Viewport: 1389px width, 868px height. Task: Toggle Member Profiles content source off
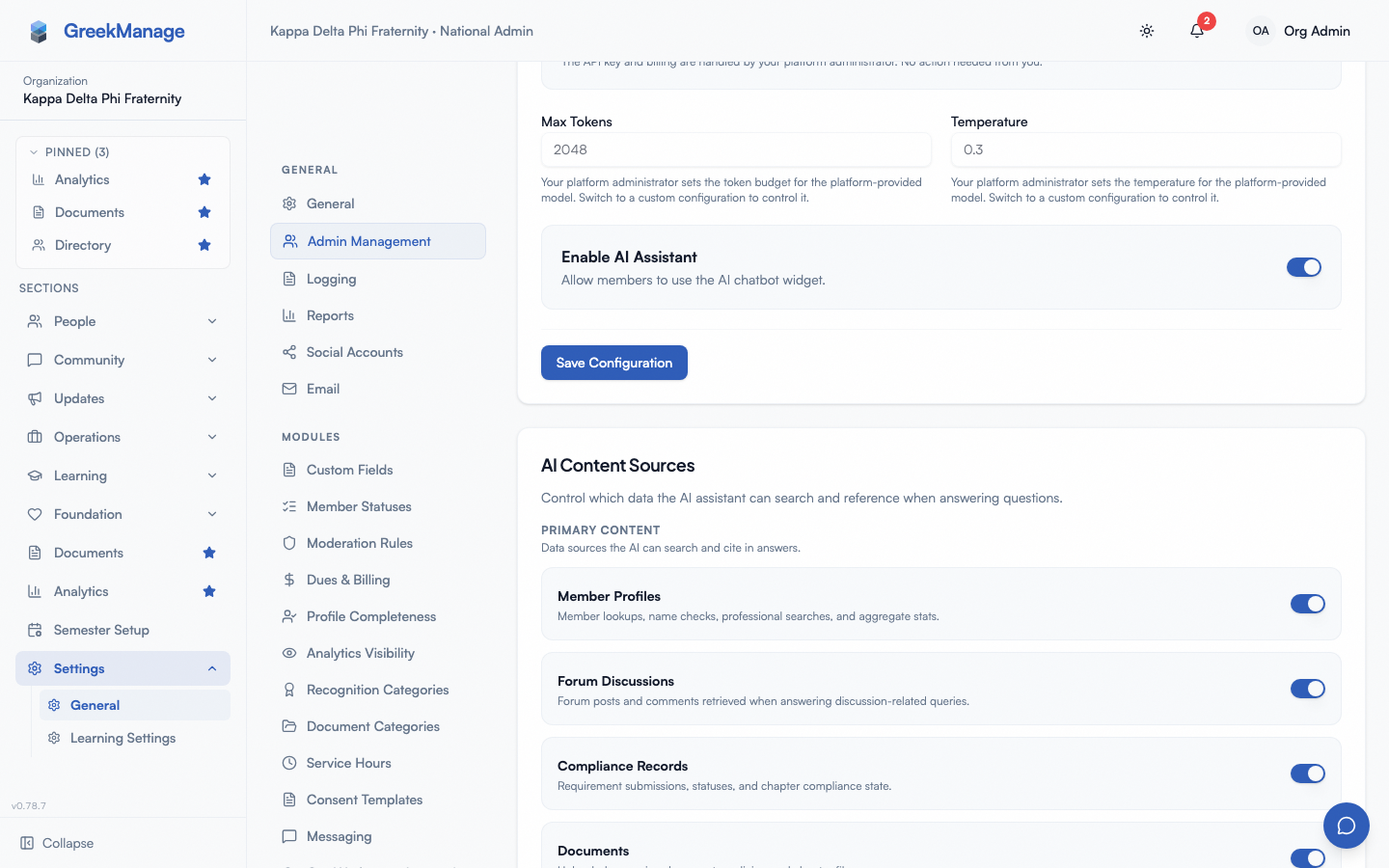[x=1308, y=604]
